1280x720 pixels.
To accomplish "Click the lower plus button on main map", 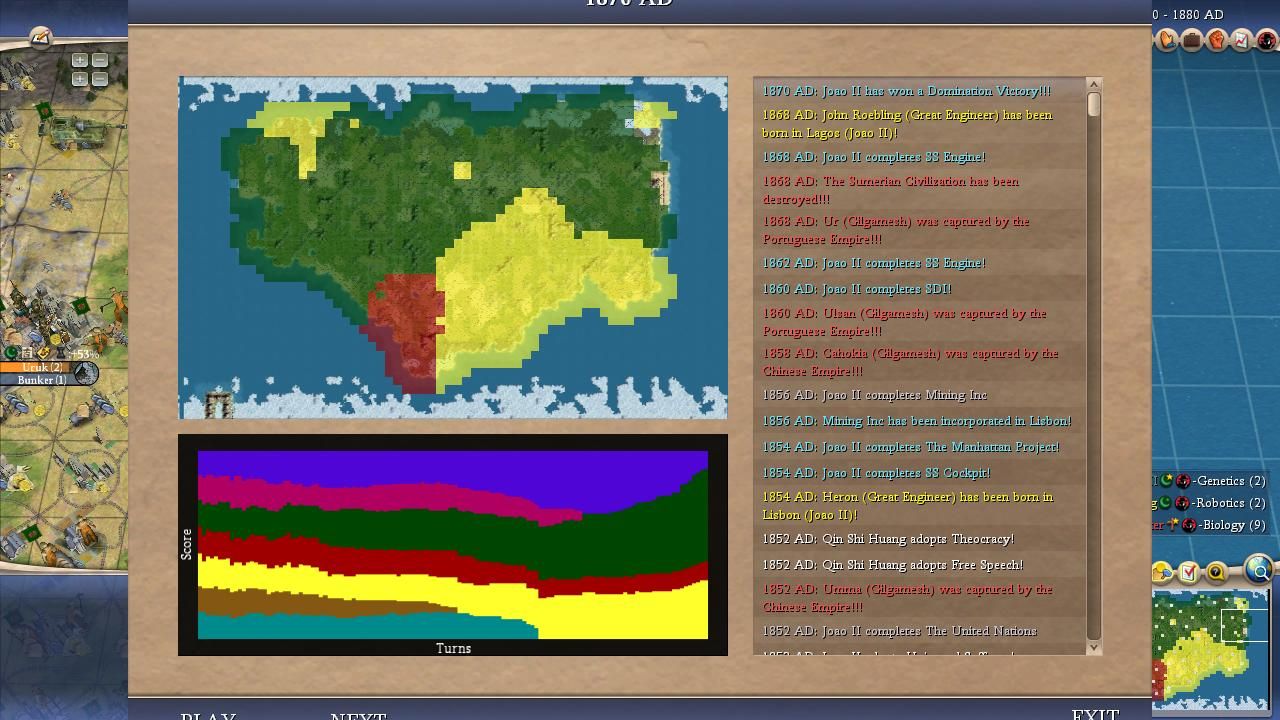I will pos(80,79).
